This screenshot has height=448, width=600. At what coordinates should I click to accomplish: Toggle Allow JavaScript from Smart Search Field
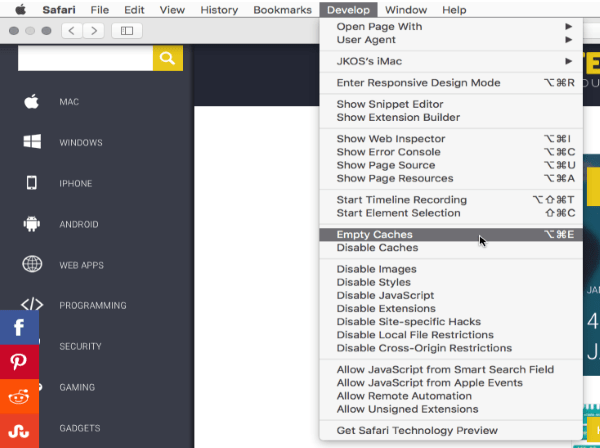(x=451, y=369)
